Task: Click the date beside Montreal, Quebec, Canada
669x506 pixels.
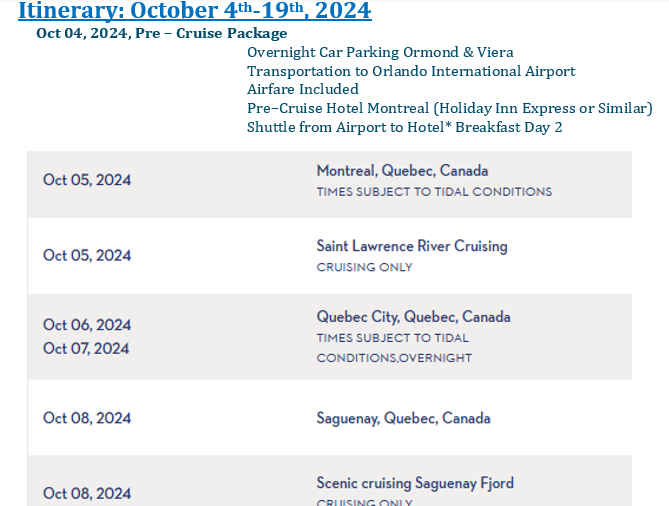Action: click(x=87, y=180)
